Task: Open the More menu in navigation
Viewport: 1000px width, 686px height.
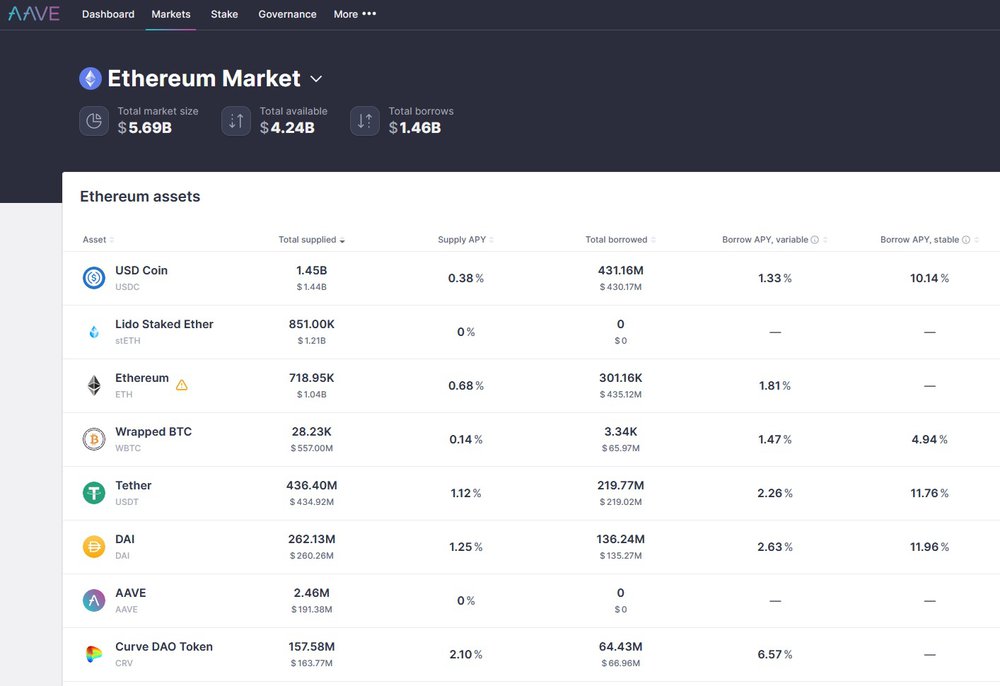Action: pyautogui.click(x=355, y=14)
